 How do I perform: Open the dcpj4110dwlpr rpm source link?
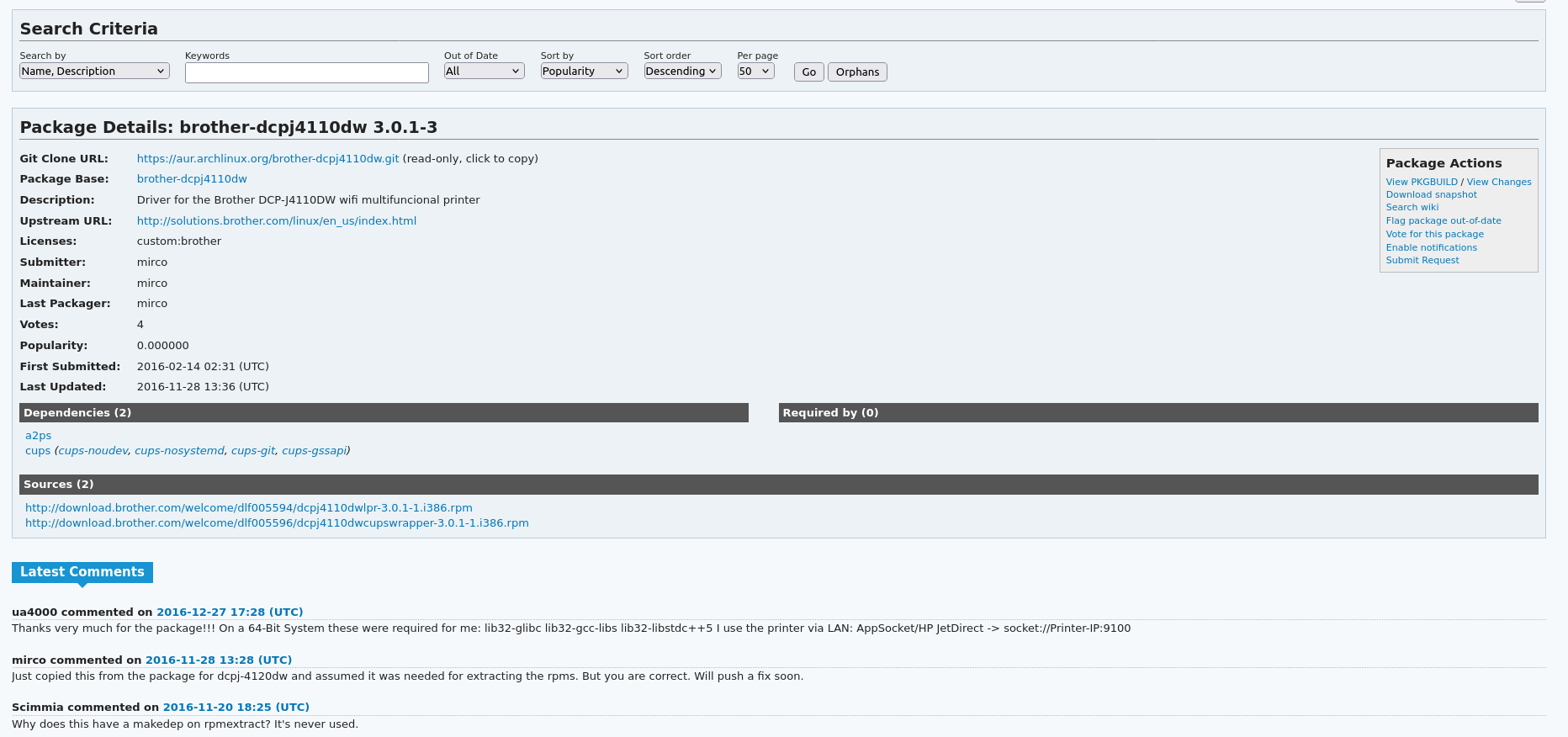click(x=249, y=508)
